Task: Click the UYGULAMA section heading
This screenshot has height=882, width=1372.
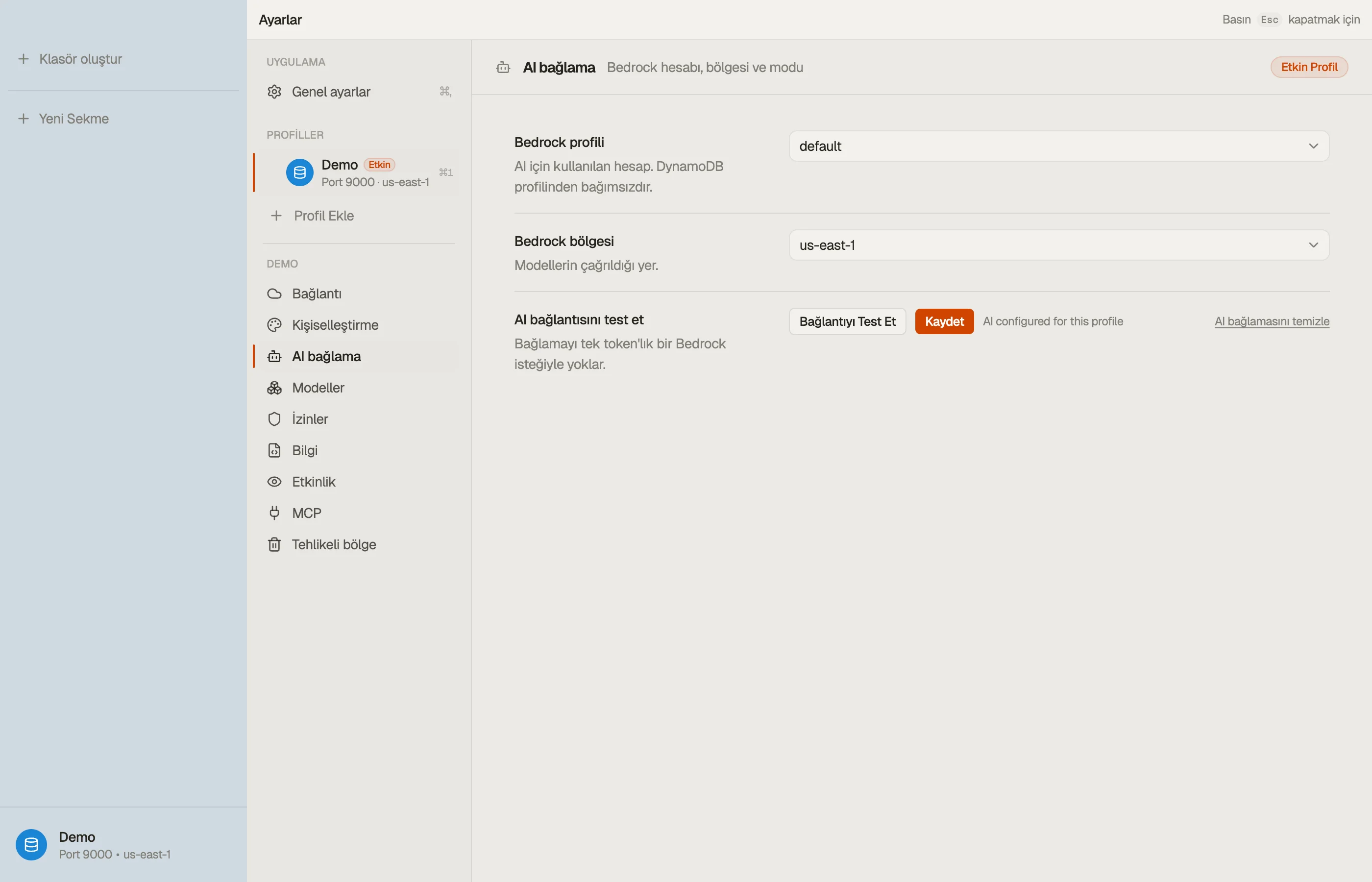Action: tap(295, 62)
